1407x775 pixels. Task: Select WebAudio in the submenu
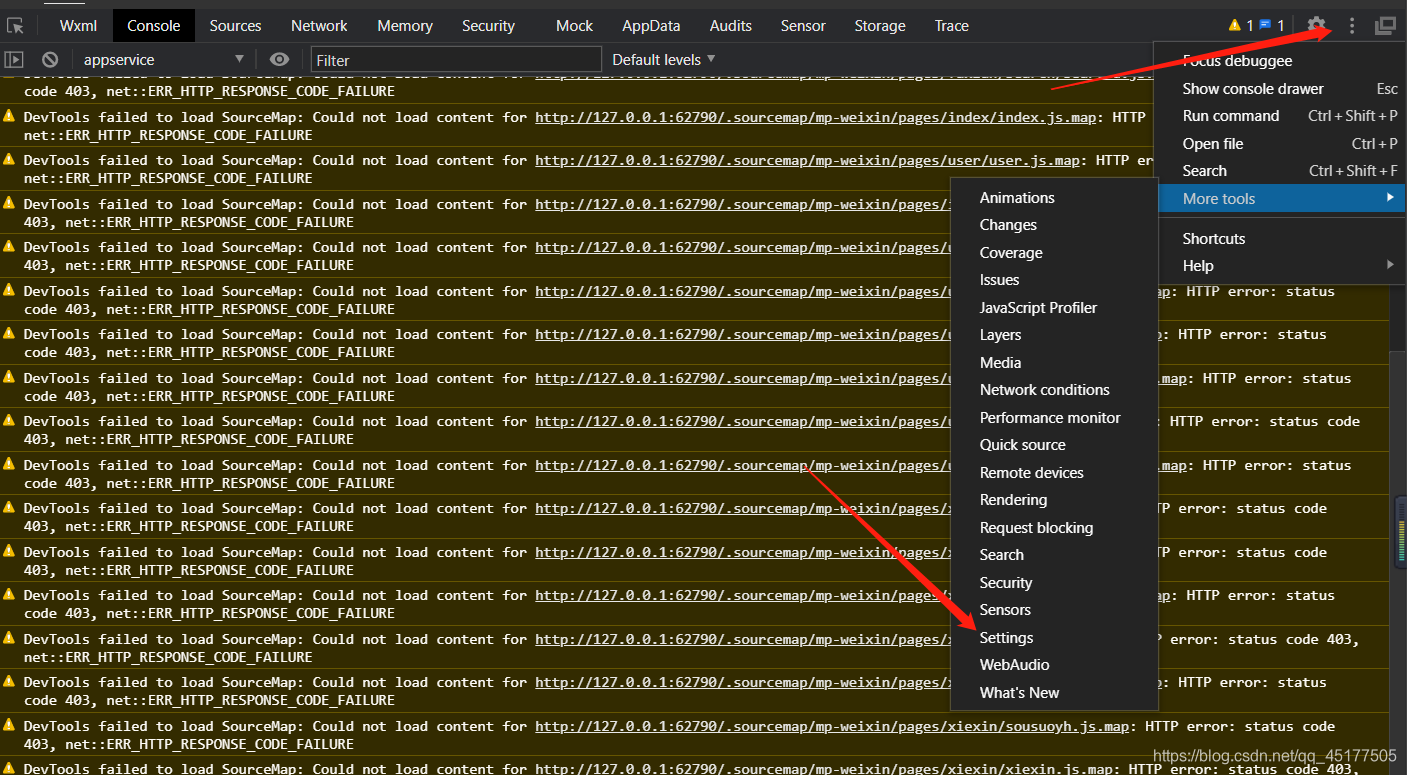1054,665
